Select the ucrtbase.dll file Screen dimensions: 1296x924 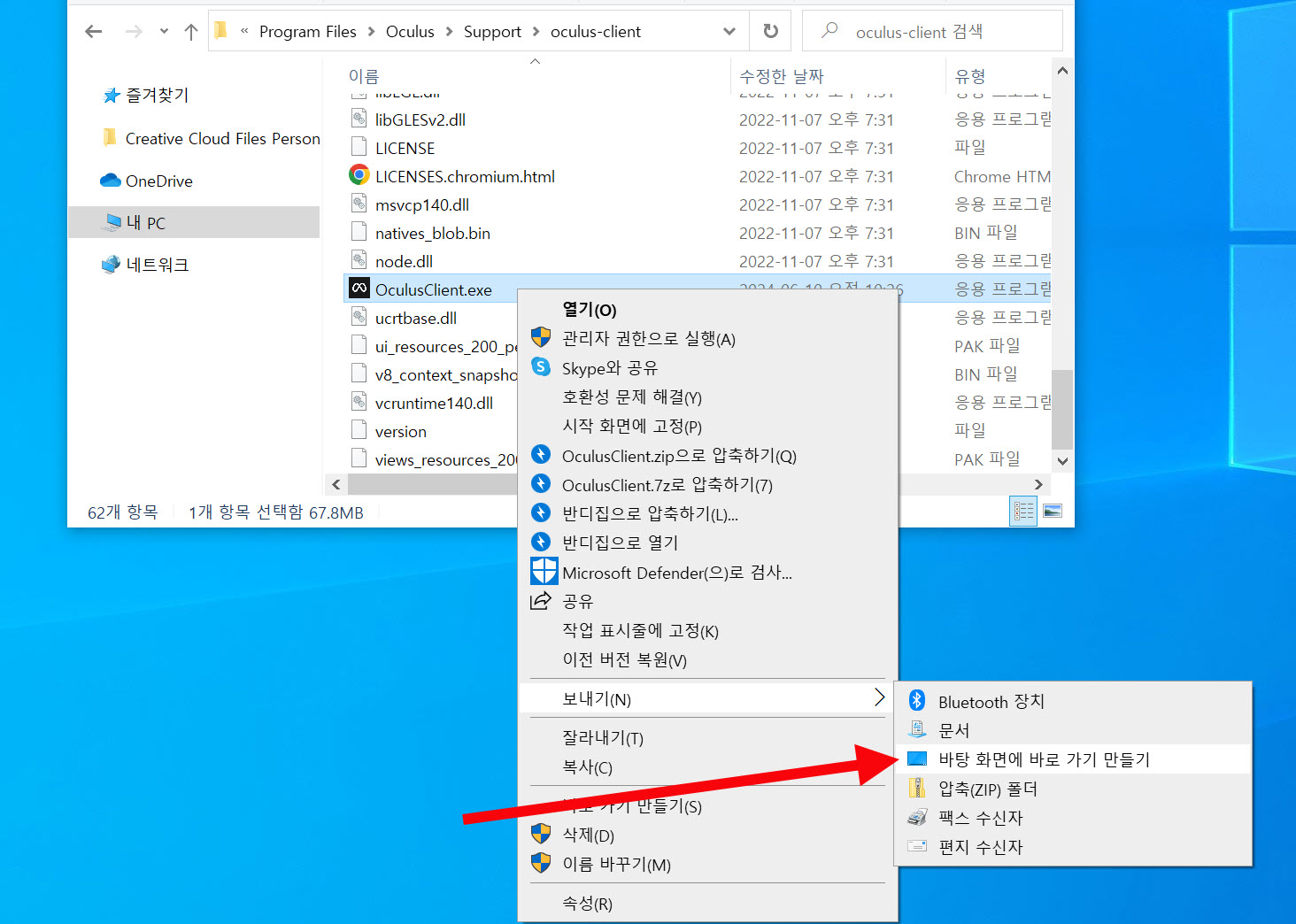point(416,318)
